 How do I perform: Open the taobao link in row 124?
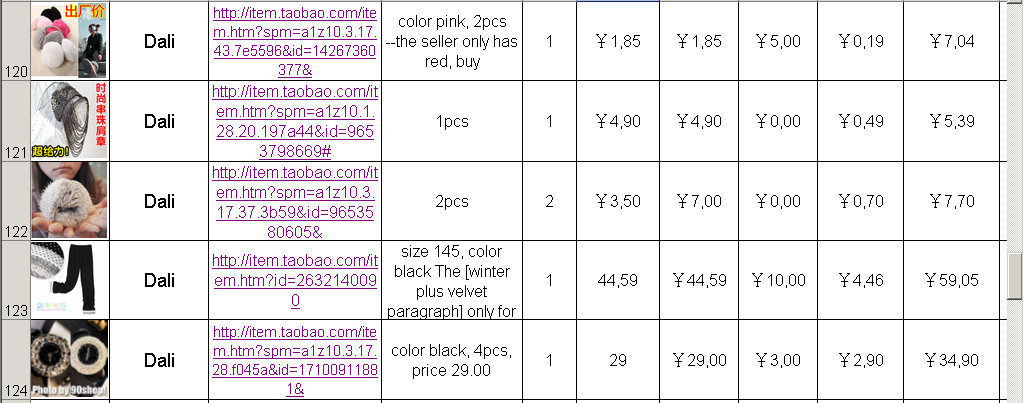coord(295,361)
